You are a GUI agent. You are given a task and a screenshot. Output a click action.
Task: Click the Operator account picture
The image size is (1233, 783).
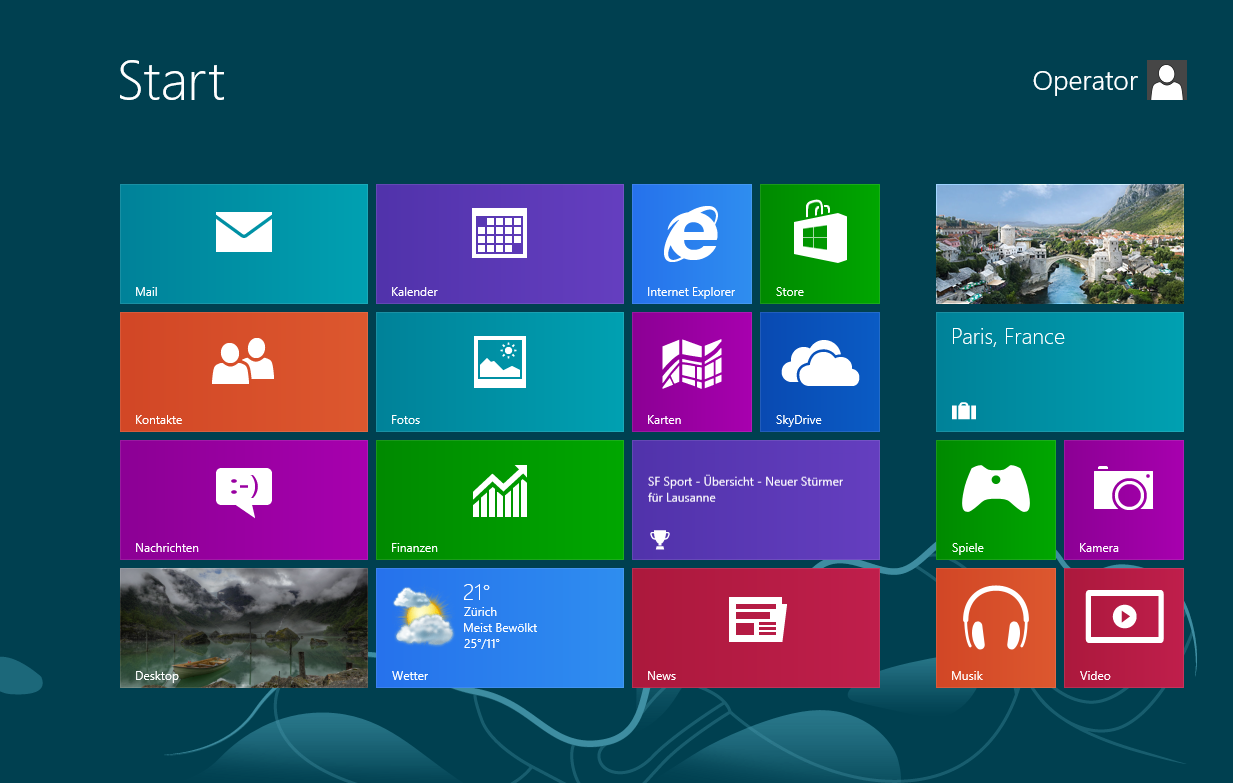(1167, 80)
